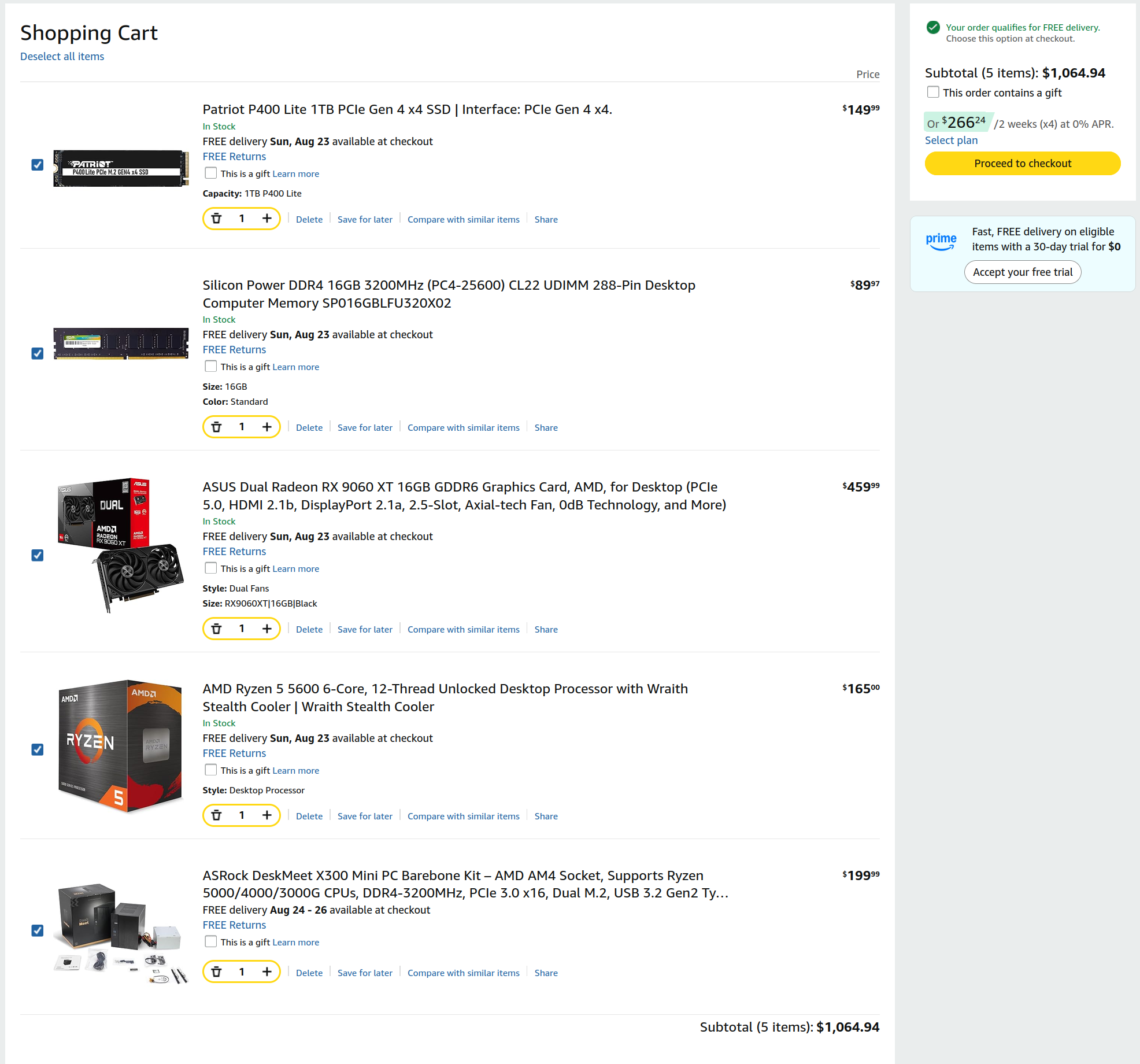The height and width of the screenshot is (1064, 1140).
Task: Share the Silicon Power DDR4 memory
Action: coord(546,427)
